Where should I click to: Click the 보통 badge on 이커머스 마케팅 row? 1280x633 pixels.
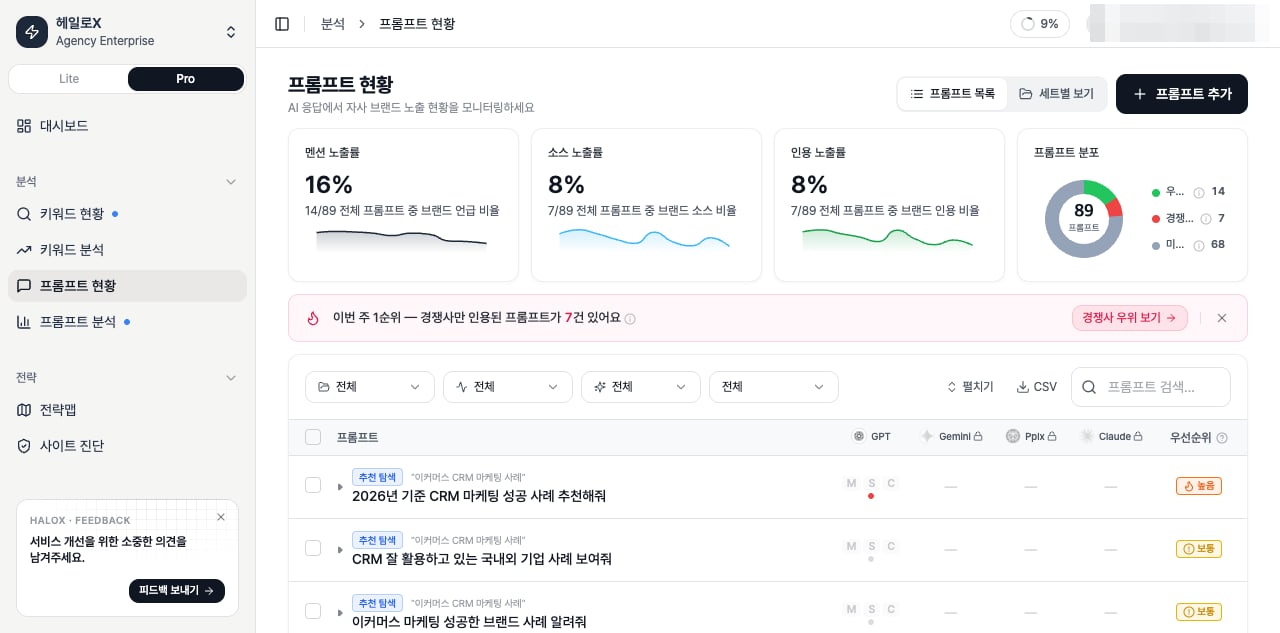tap(1199, 611)
